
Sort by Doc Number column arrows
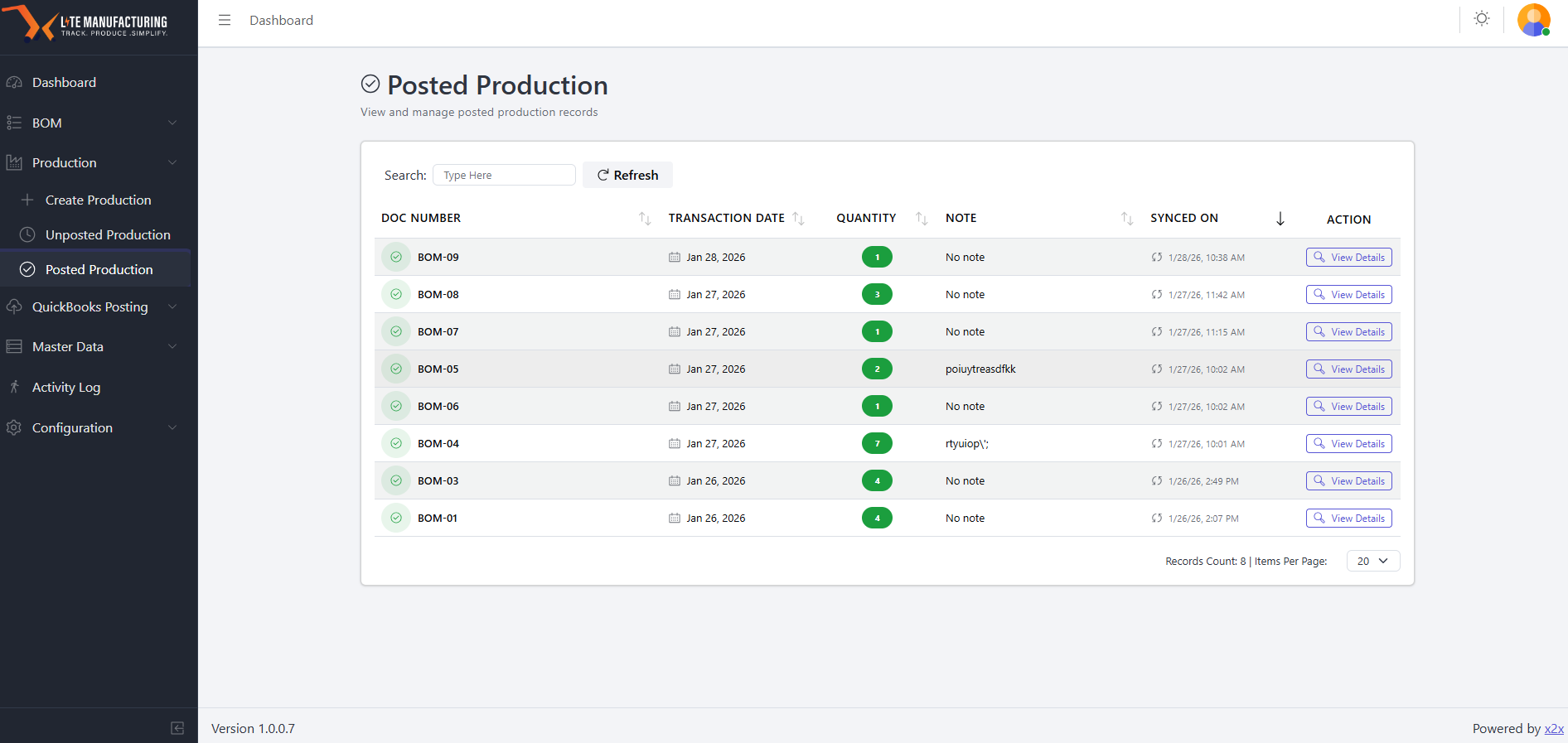coord(645,219)
